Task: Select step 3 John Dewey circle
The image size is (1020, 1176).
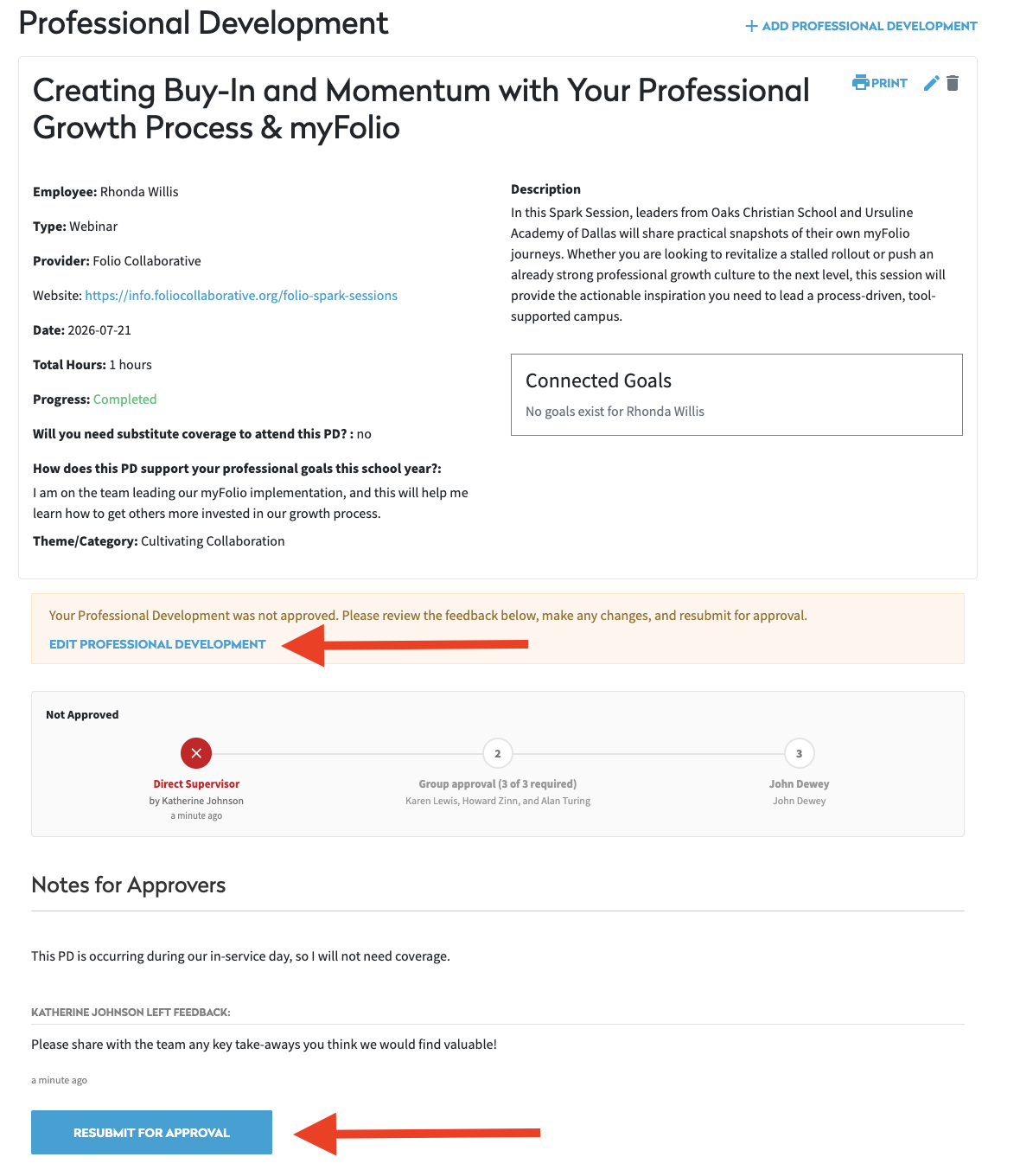Action: click(x=800, y=753)
